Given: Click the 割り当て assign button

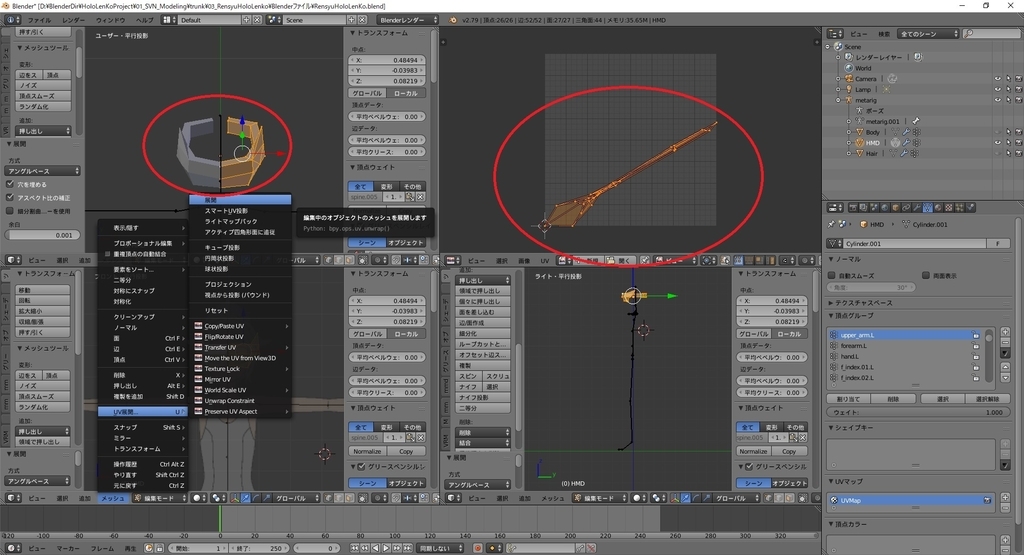Looking at the screenshot, I should tap(848, 399).
